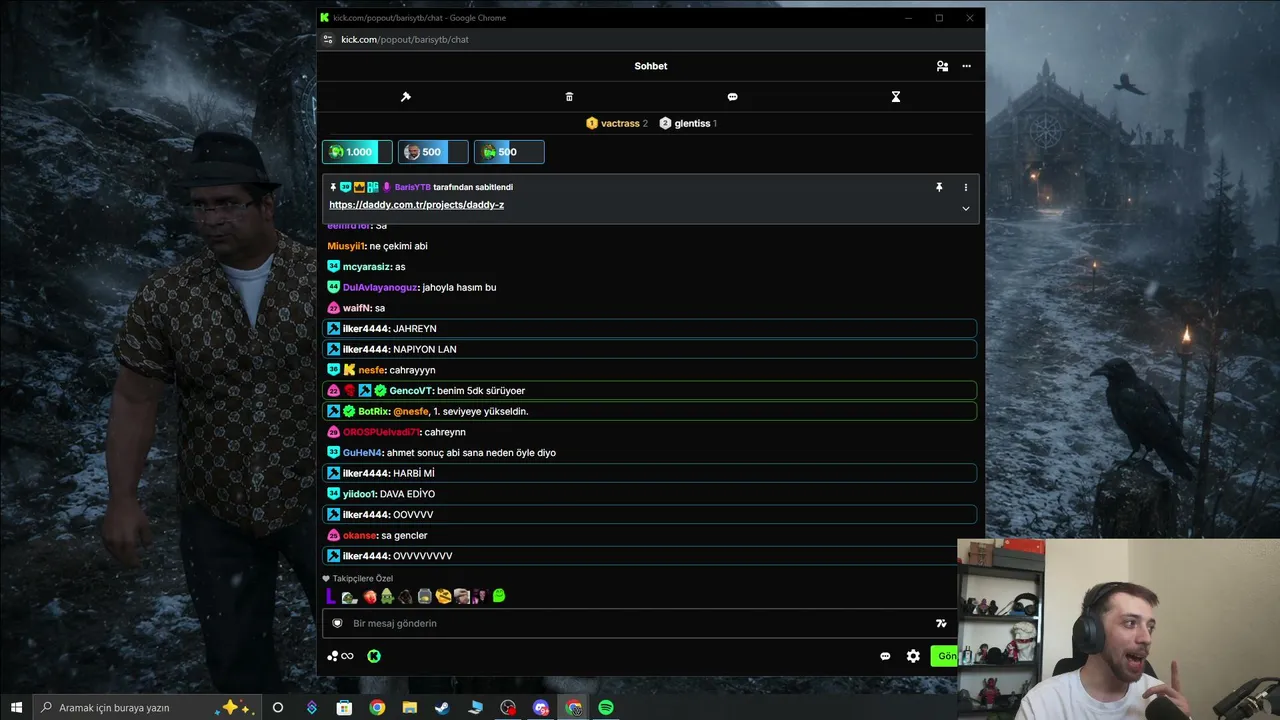This screenshot has width=1280, height=720.
Task: Click the 1.000 gift leaderboard badge
Action: click(357, 152)
